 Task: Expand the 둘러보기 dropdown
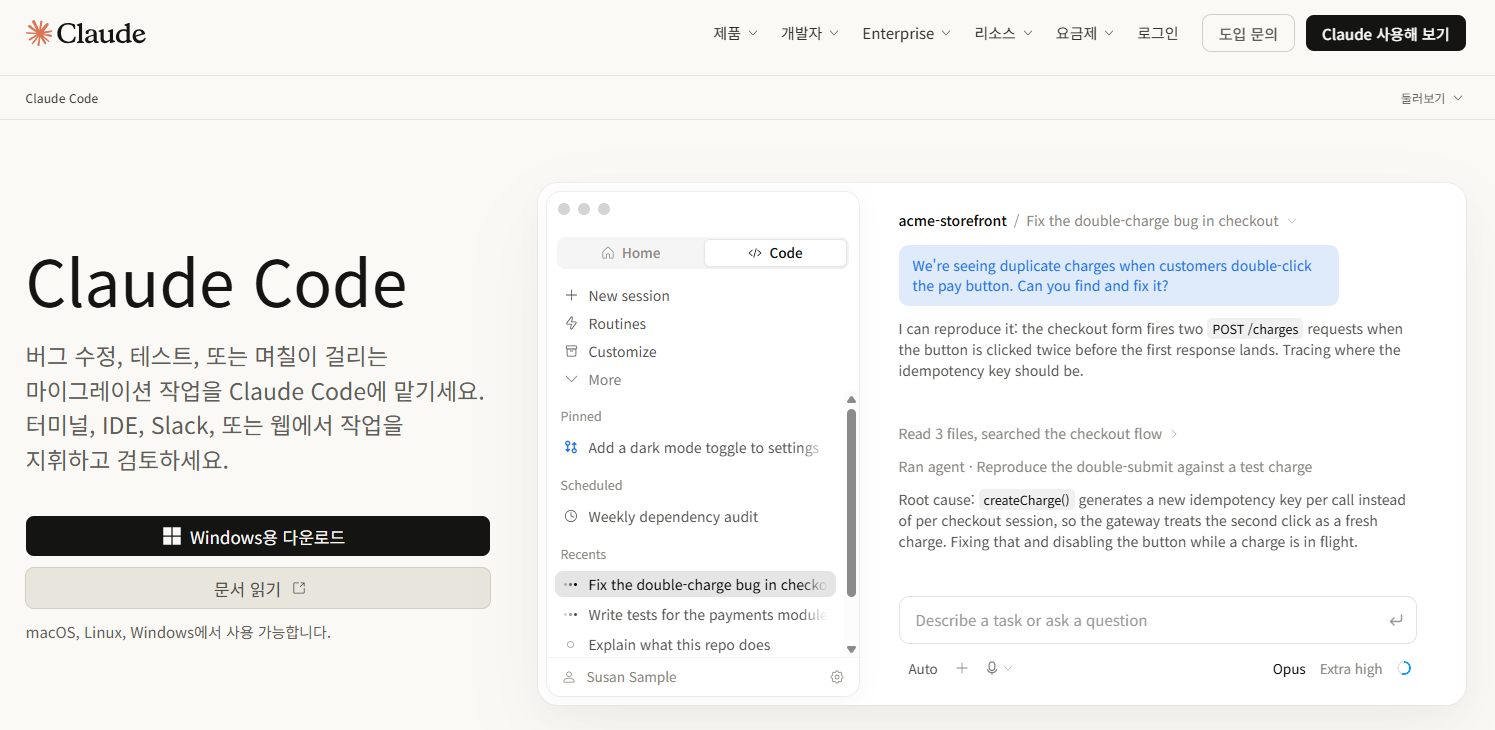1432,98
